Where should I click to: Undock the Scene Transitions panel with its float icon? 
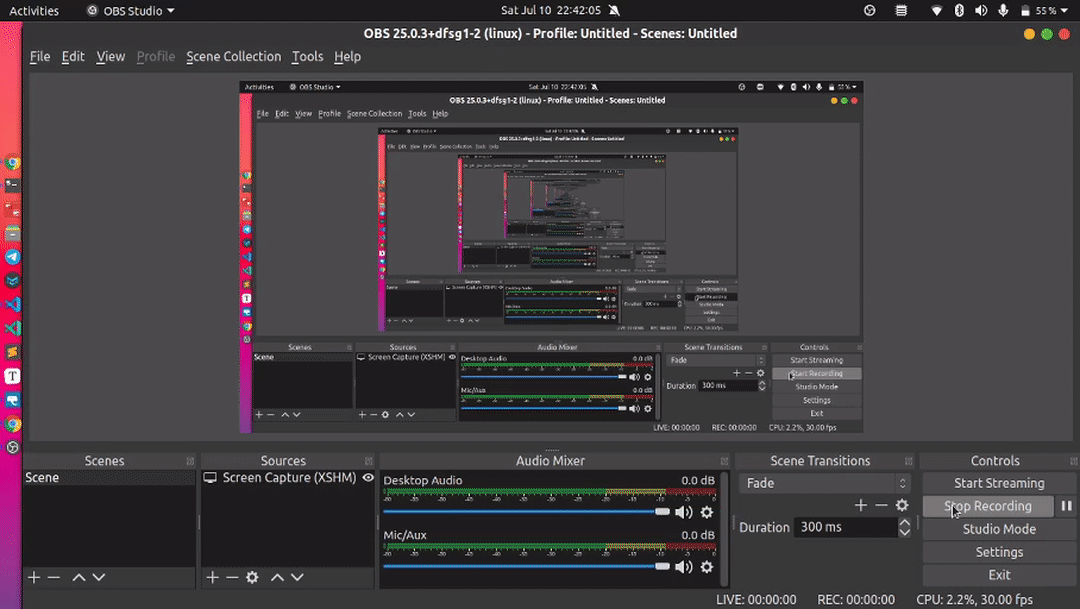click(908, 461)
